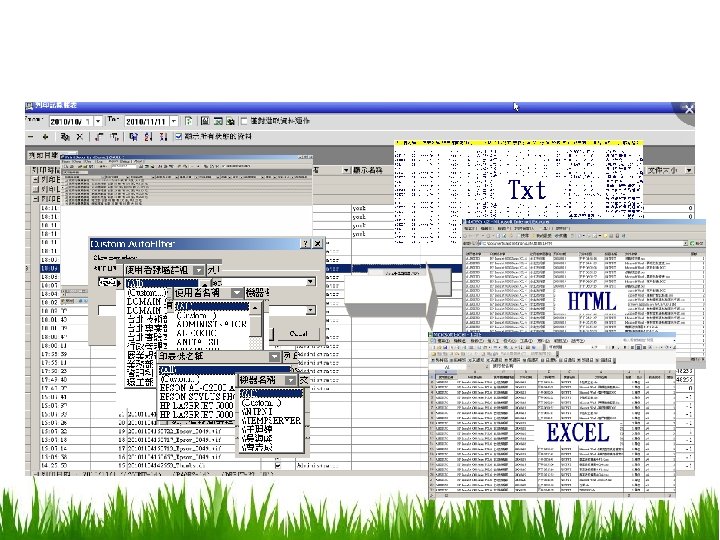The width and height of the screenshot is (720, 540).
Task: Select ADMINISTRATOR in the user name list
Action: (x=212, y=324)
